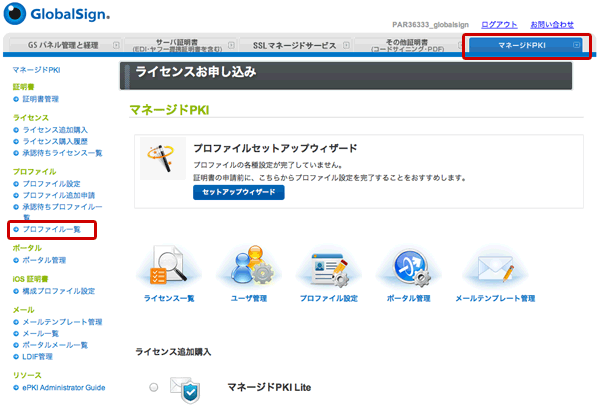600x406 pixels.
Task: Switch to the GSパネル管理と経理 tab
Action: [x=64, y=45]
